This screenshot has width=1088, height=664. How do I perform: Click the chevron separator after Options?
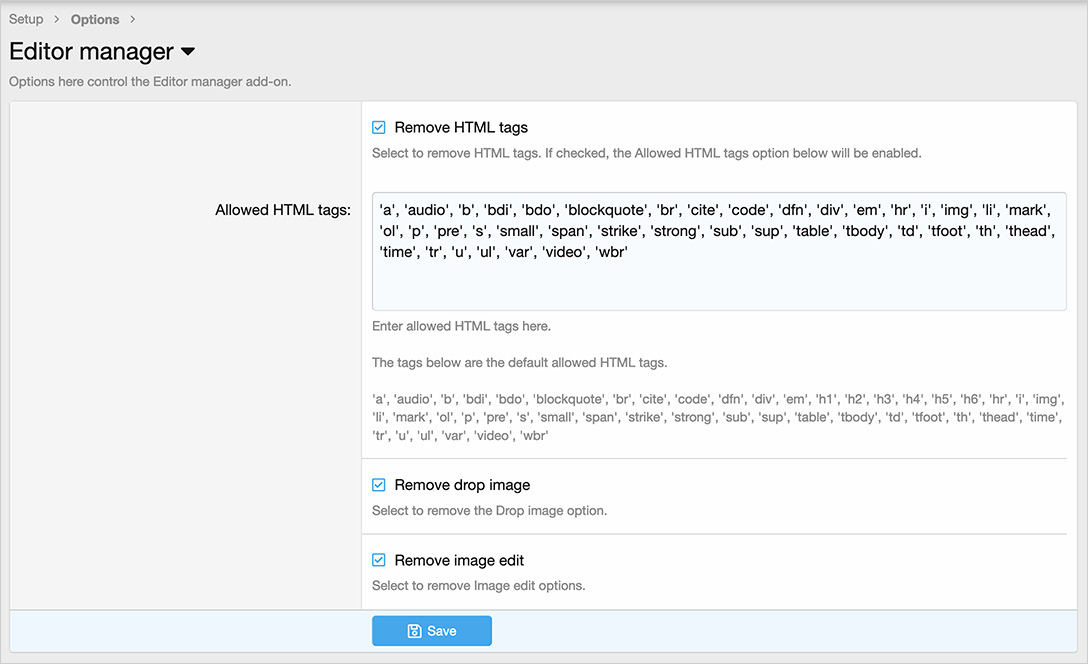[x=133, y=20]
